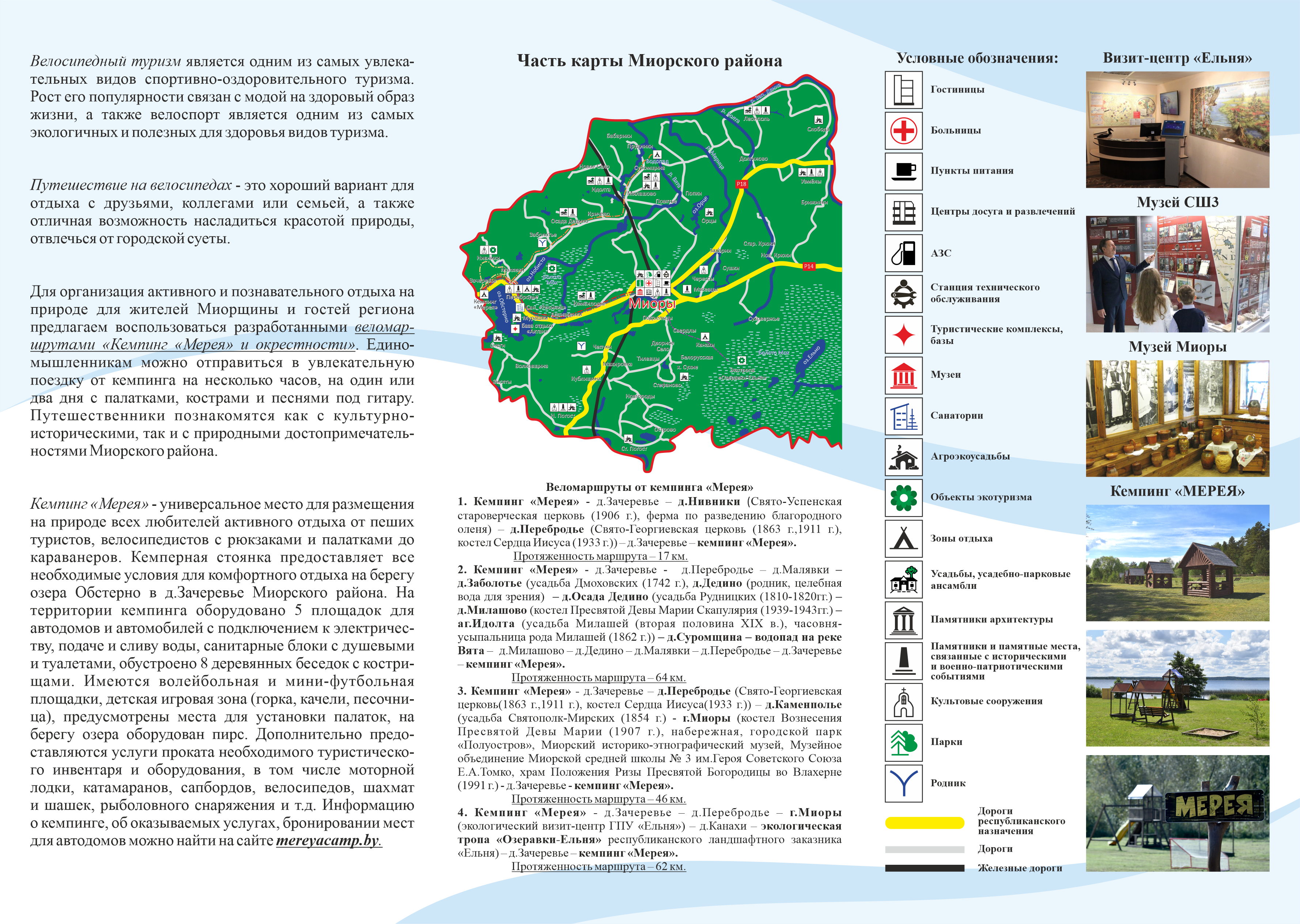The width and height of the screenshot is (1300, 924).
Task: Open the Музей Миоры pottery photo
Action: coord(1177,419)
